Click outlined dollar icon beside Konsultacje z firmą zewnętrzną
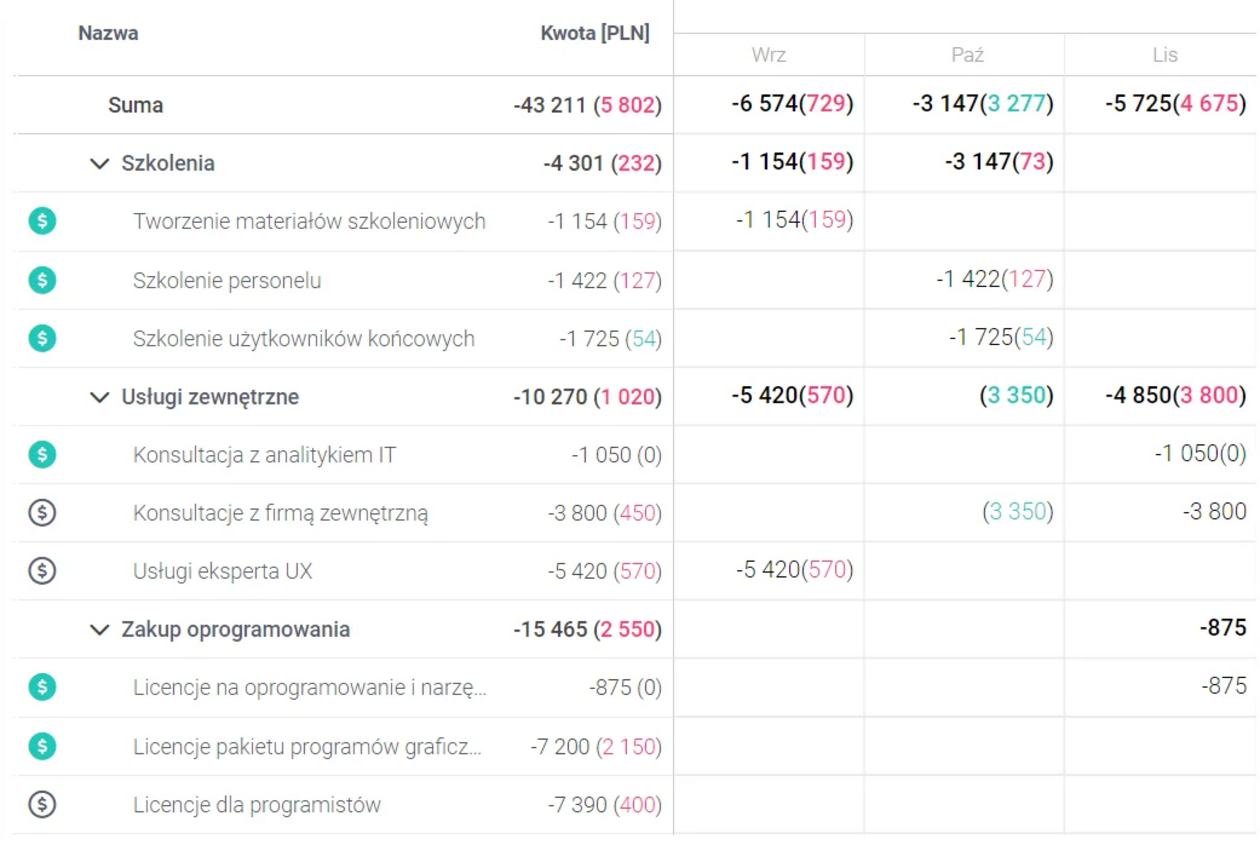Screen dimensions: 1260x862 [42, 513]
